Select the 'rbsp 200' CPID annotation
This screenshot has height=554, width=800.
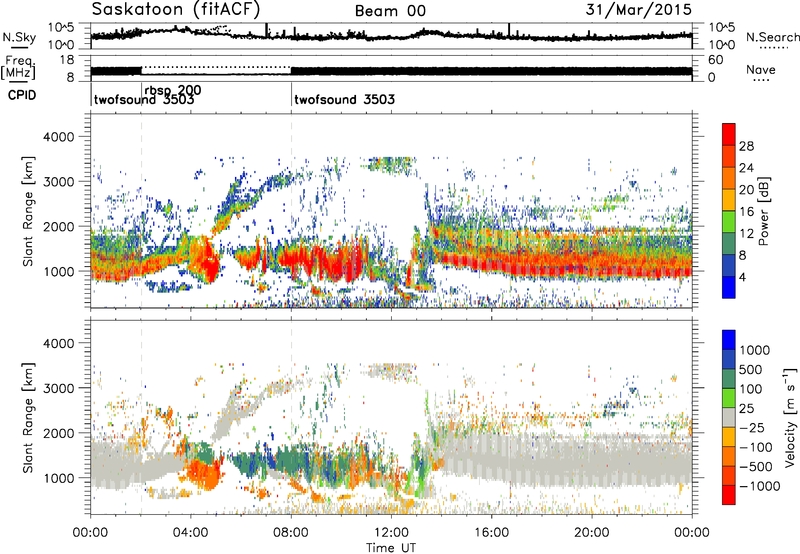[173, 90]
